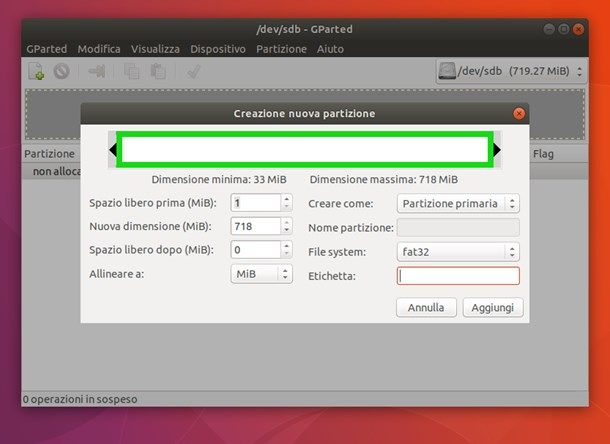The image size is (610, 444).
Task: Open the Partizione menu
Action: 281,49
